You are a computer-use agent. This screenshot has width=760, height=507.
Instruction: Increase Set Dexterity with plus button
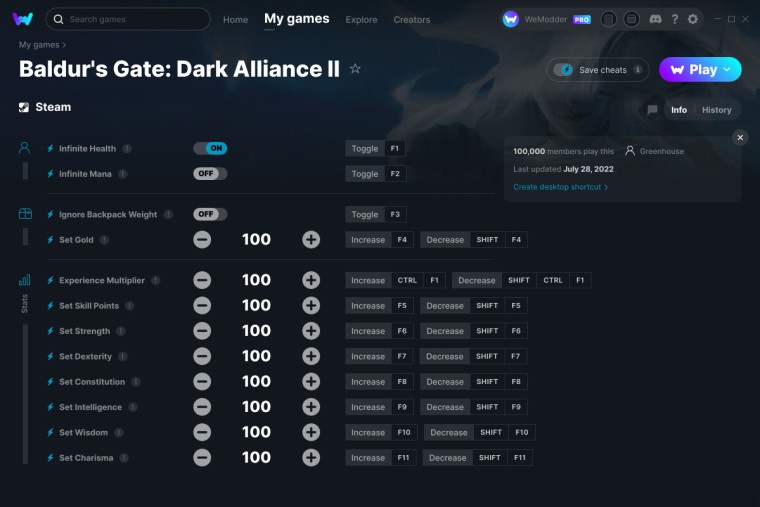click(311, 356)
